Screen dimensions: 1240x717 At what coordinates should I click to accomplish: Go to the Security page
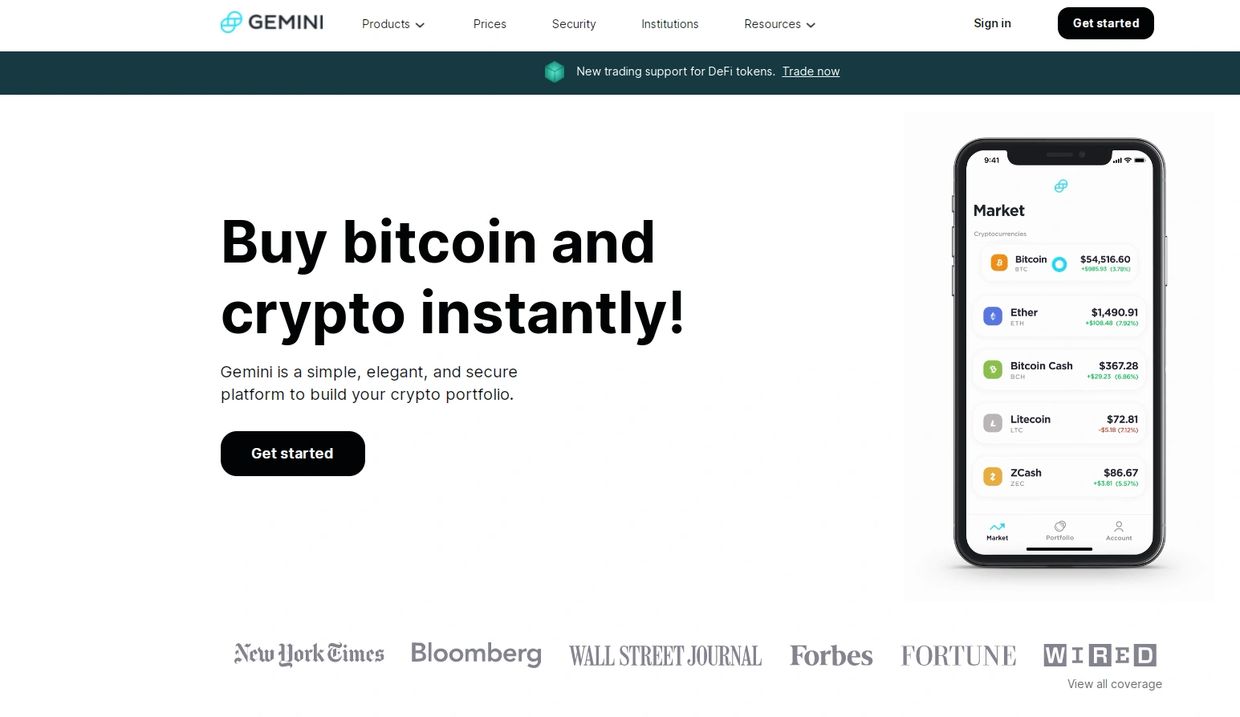[574, 24]
